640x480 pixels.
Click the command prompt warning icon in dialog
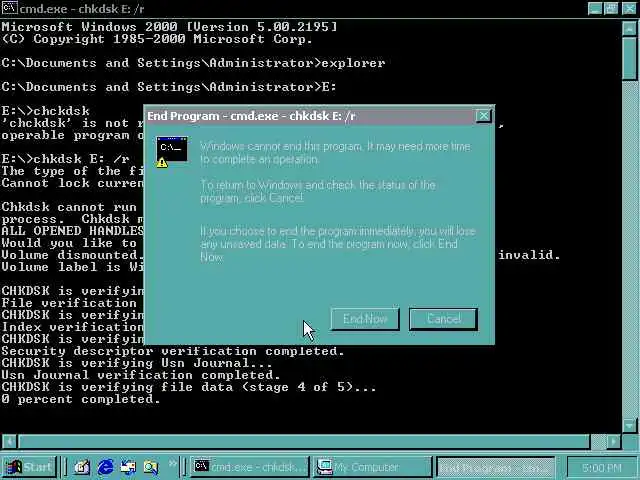pyautogui.click(x=172, y=151)
